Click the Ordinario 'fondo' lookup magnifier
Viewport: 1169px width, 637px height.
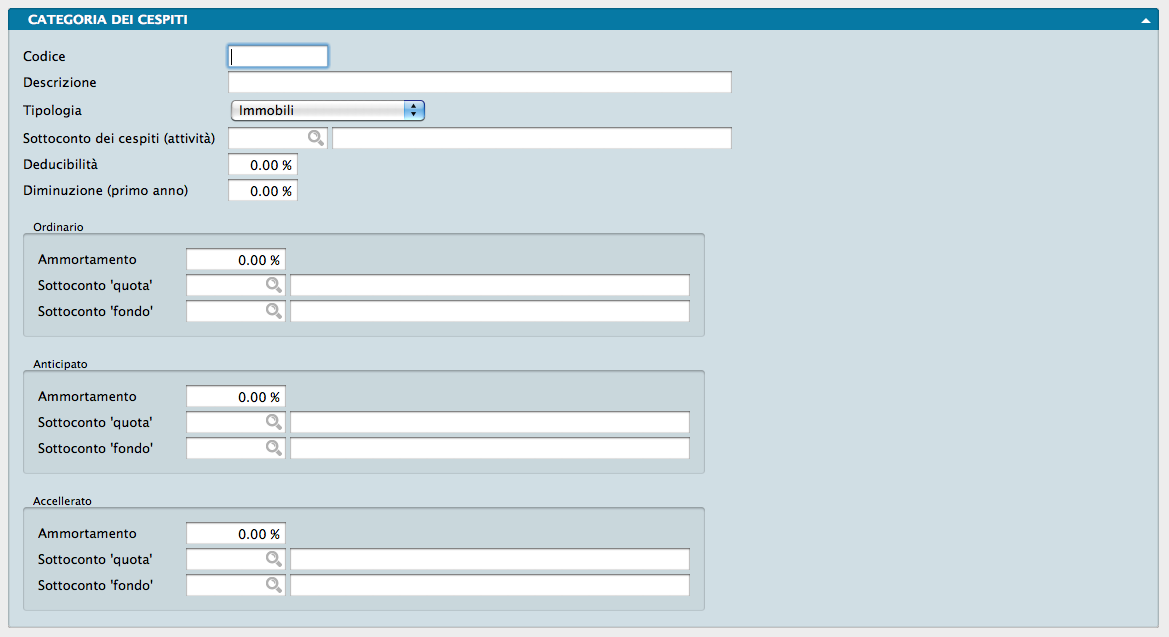273,311
